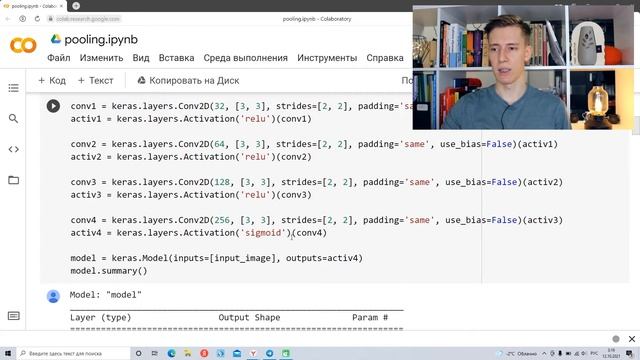This screenshot has height=360, width=640.
Task: Open the red circular app on taskbar
Action: [204, 353]
